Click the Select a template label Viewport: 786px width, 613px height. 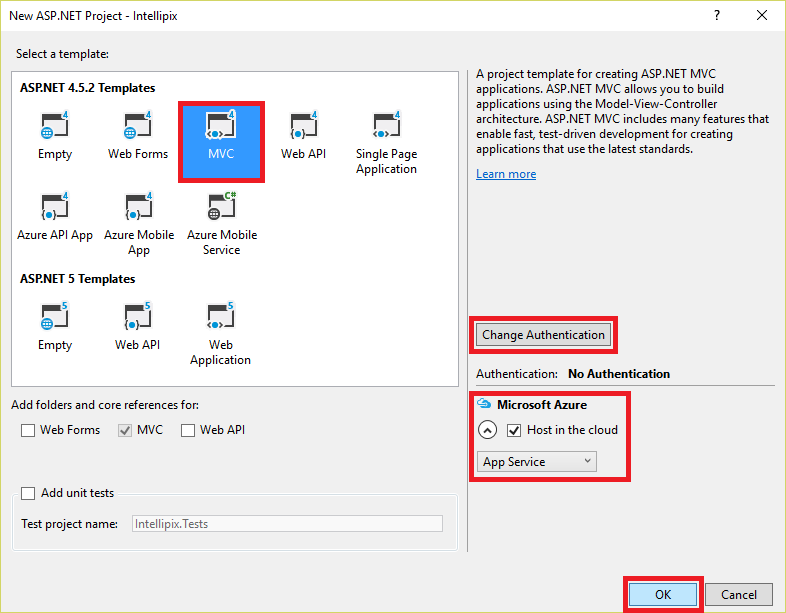(62, 54)
